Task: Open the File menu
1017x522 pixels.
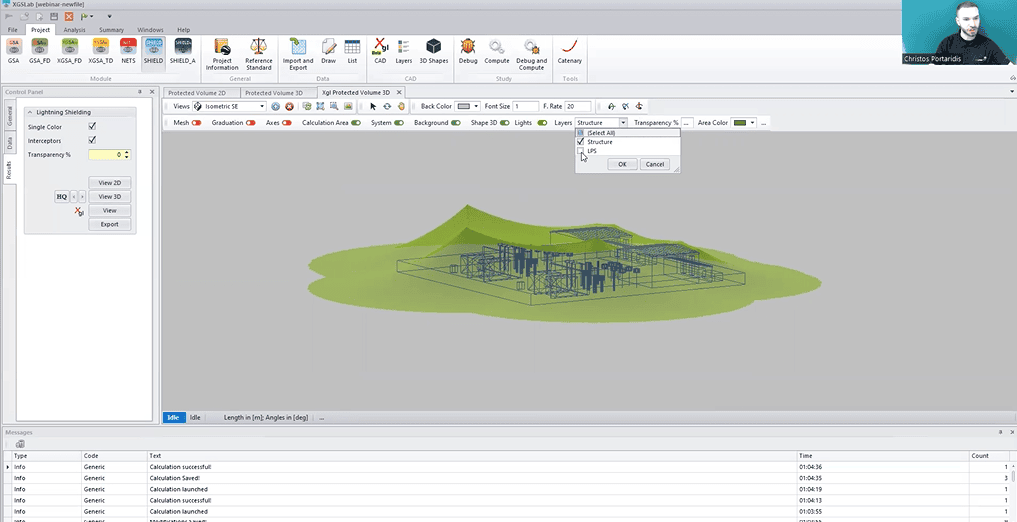Action: [x=12, y=30]
